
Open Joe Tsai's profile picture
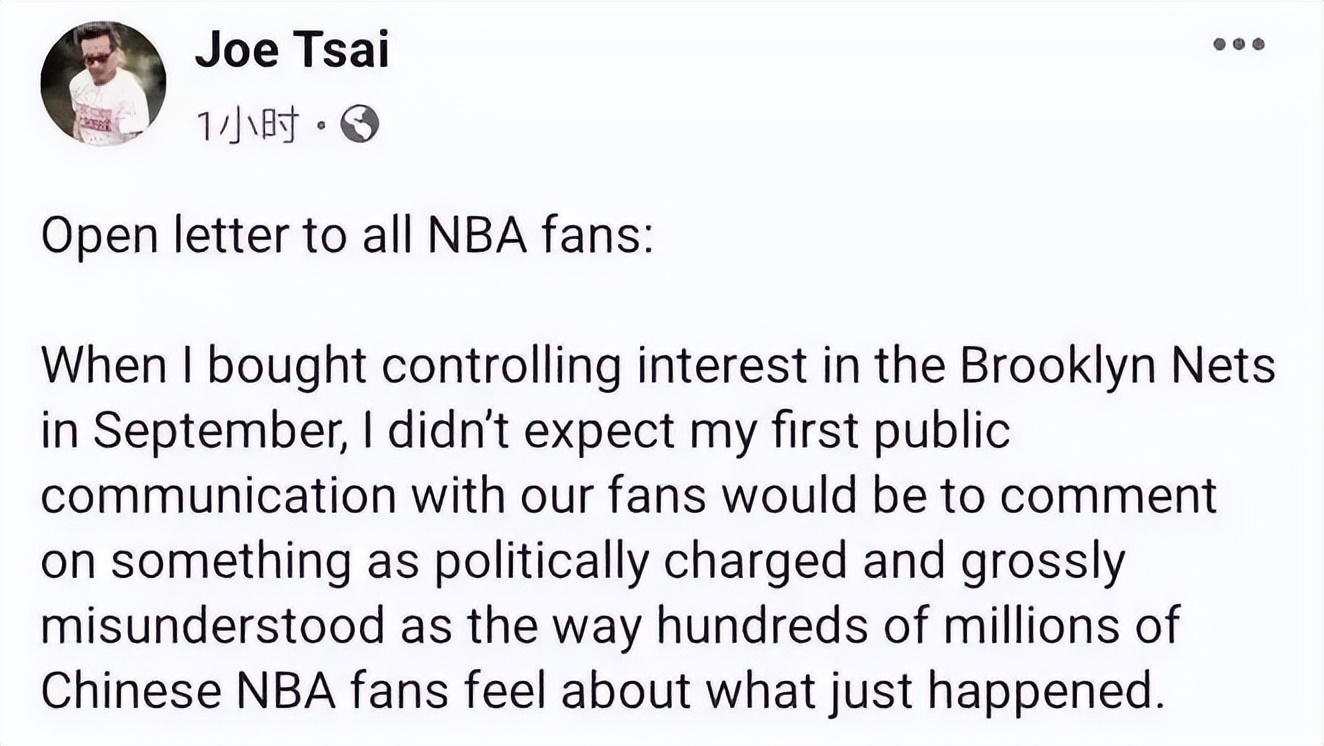tap(103, 83)
